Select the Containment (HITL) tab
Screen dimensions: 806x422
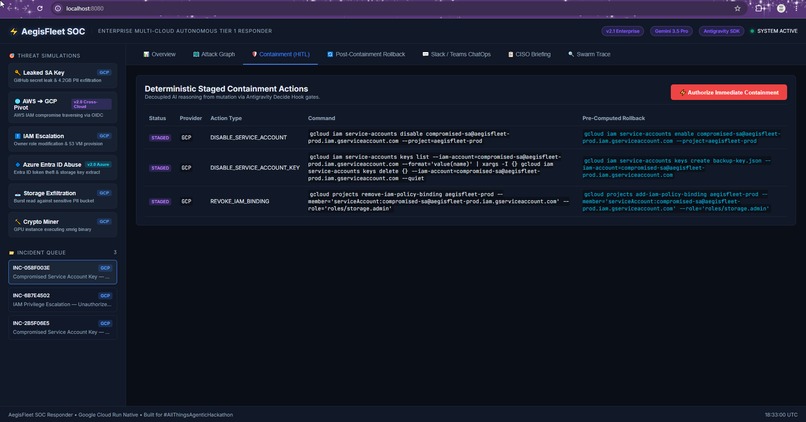(x=281, y=54)
